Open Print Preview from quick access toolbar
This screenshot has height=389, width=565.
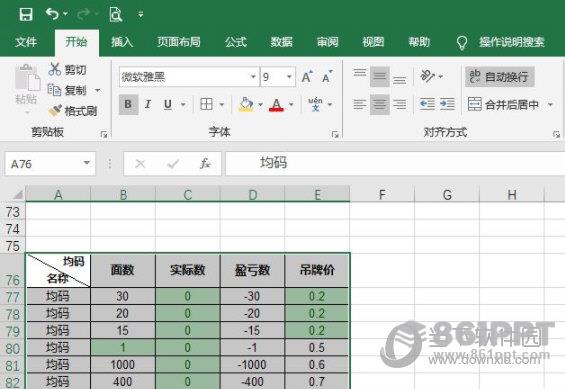[x=115, y=15]
